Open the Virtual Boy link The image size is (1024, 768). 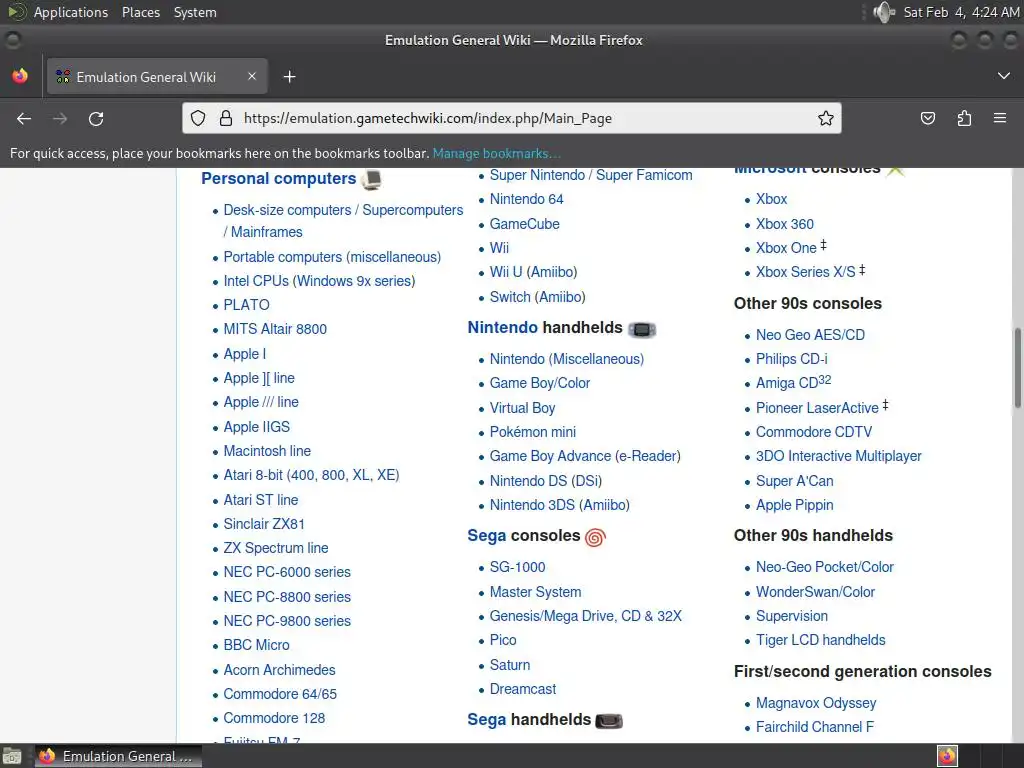(x=522, y=408)
